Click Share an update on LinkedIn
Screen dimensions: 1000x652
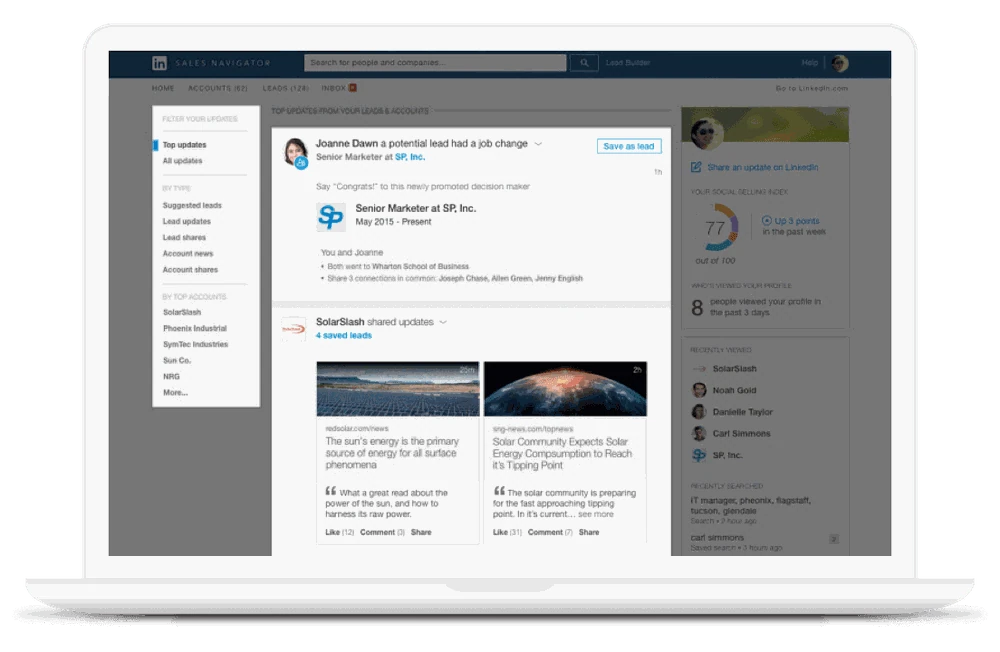pos(763,167)
